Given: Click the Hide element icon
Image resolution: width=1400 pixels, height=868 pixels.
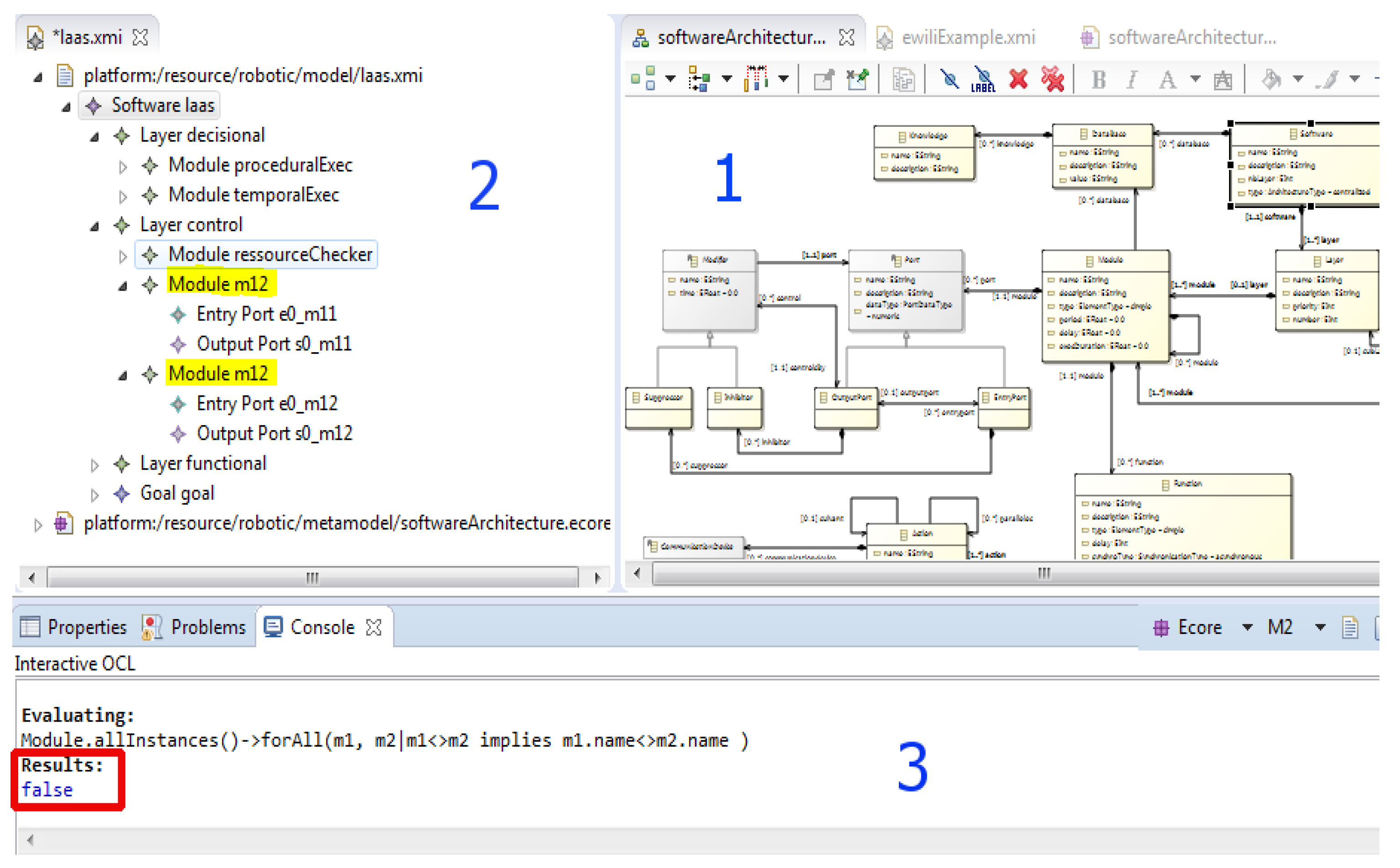Looking at the screenshot, I should 949,79.
